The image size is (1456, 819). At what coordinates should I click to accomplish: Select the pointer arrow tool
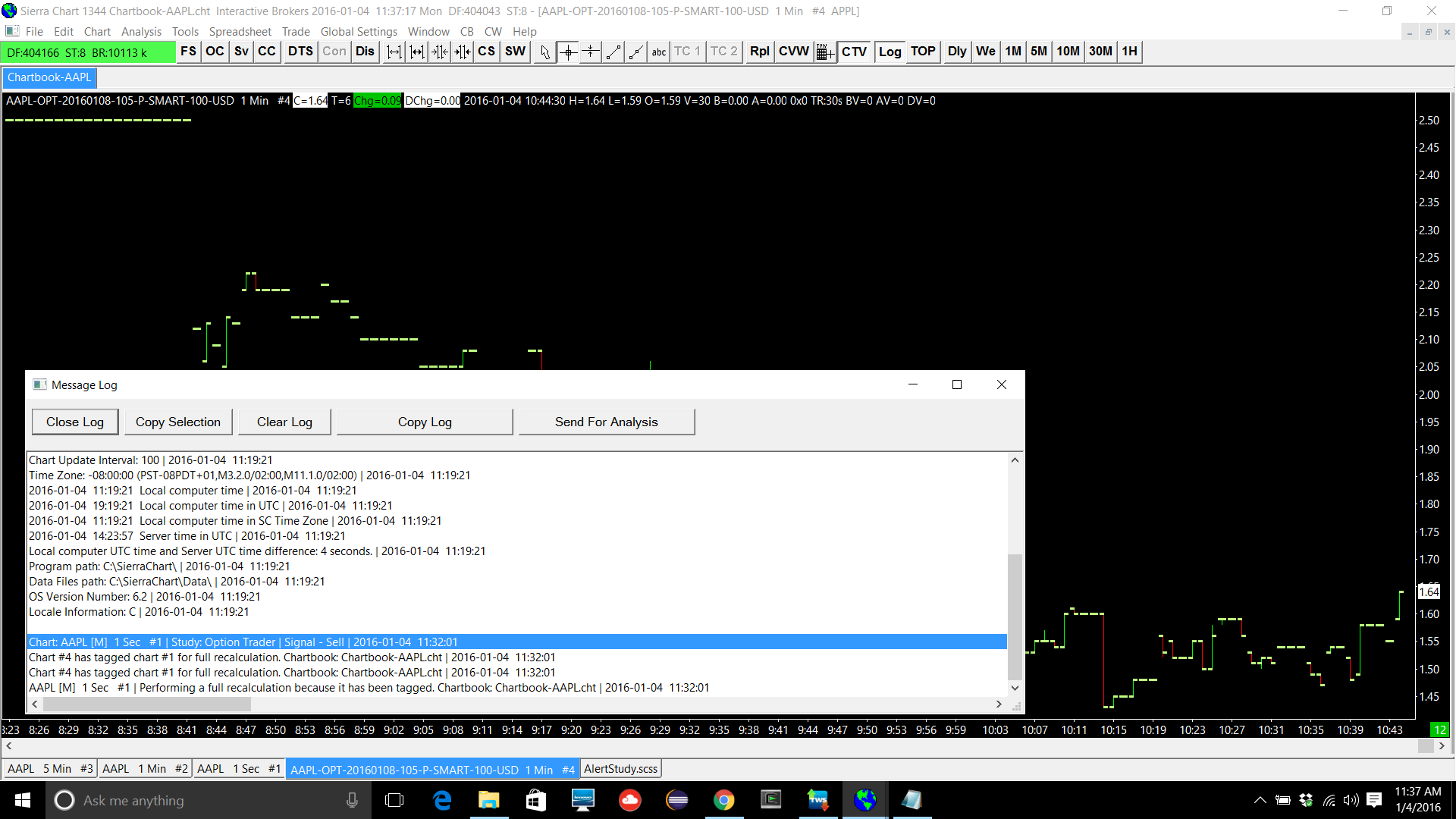pyautogui.click(x=544, y=52)
